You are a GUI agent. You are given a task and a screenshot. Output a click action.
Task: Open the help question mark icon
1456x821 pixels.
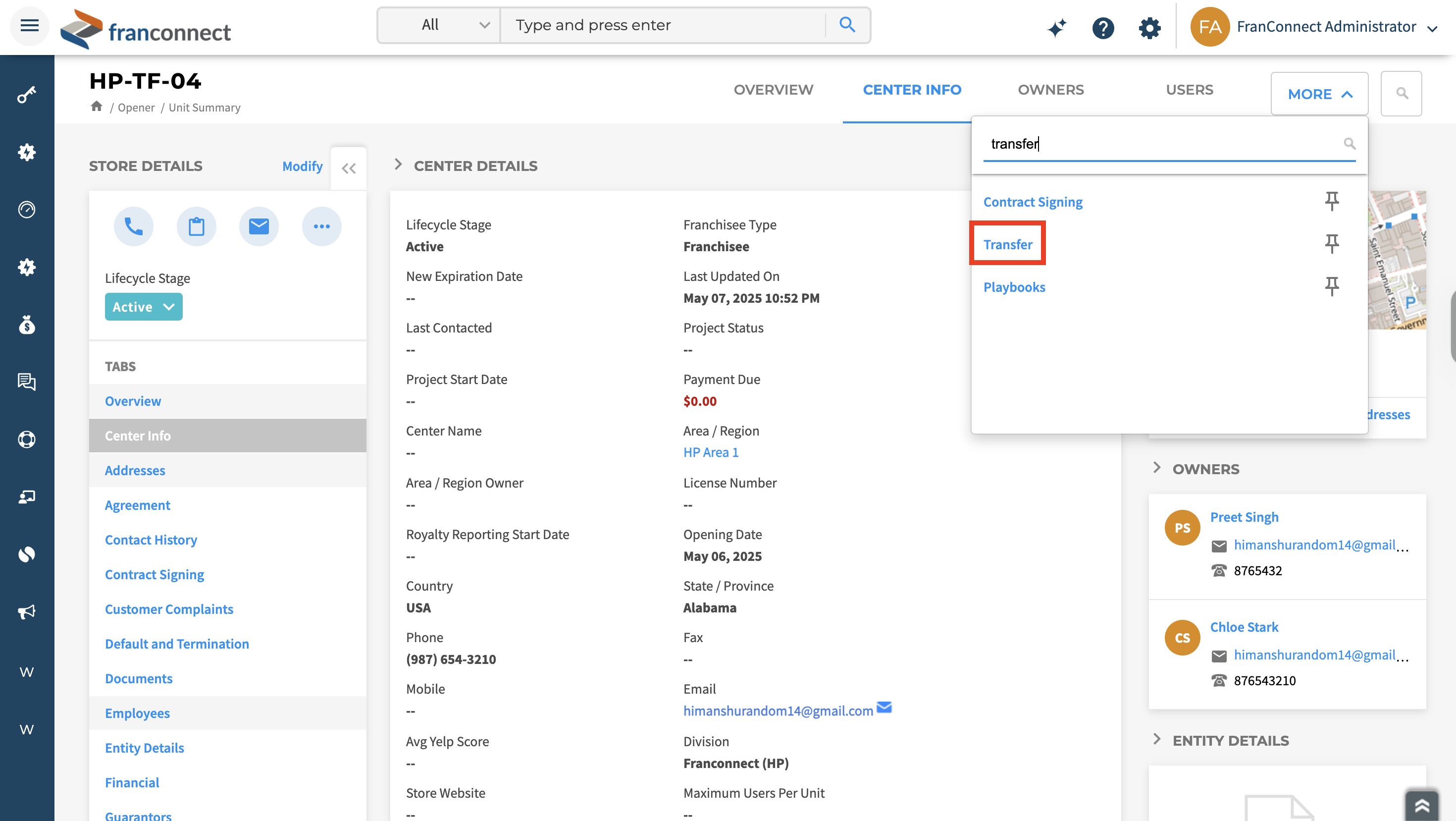click(1103, 27)
